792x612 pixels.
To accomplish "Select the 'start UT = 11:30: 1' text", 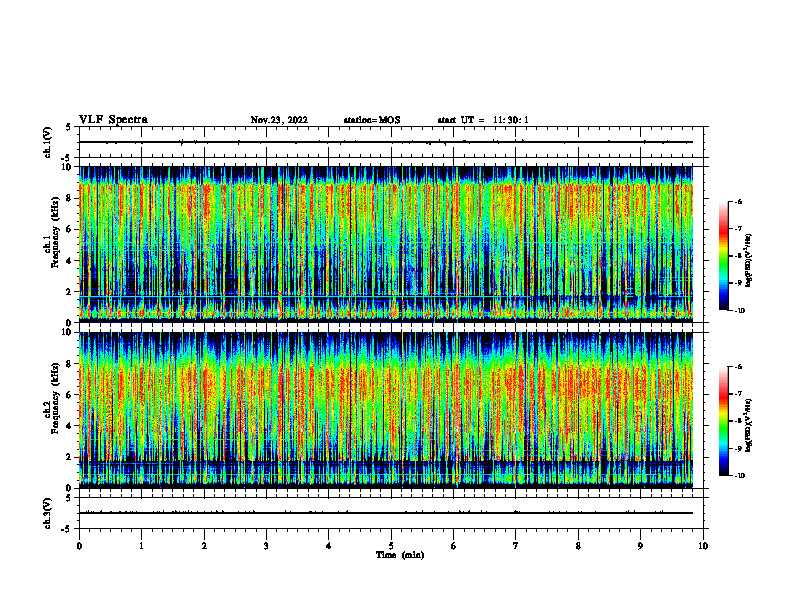I will (x=483, y=120).
